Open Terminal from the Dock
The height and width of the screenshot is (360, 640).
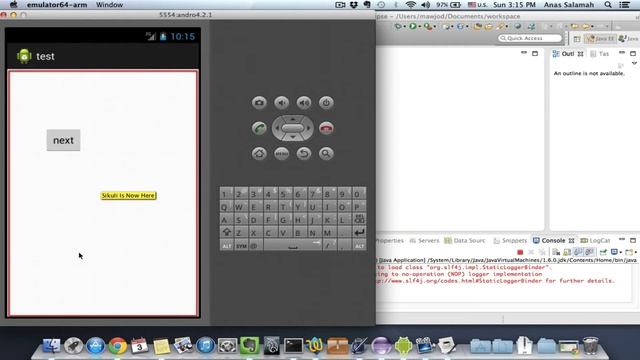tap(293, 345)
